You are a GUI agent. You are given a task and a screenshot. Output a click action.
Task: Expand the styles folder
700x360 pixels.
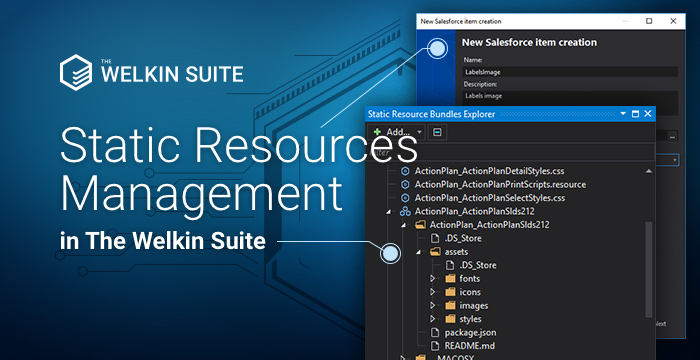click(433, 319)
